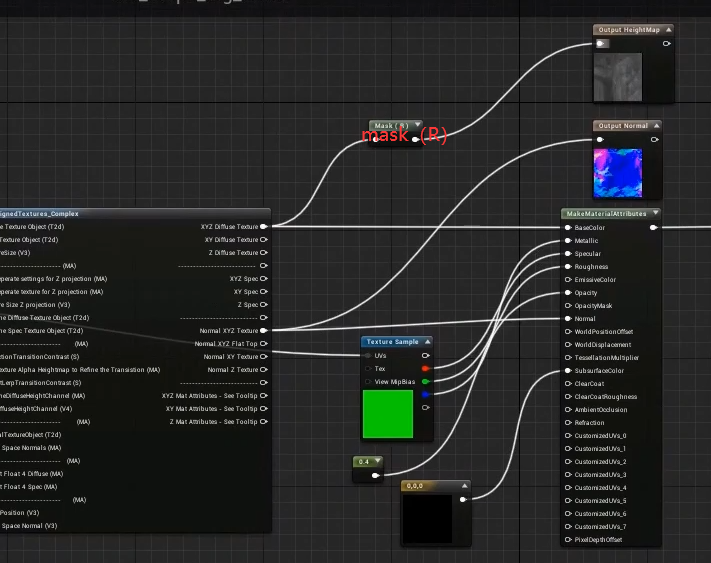
Task: Expand the 0.4 constant node arrow
Action: 376,461
